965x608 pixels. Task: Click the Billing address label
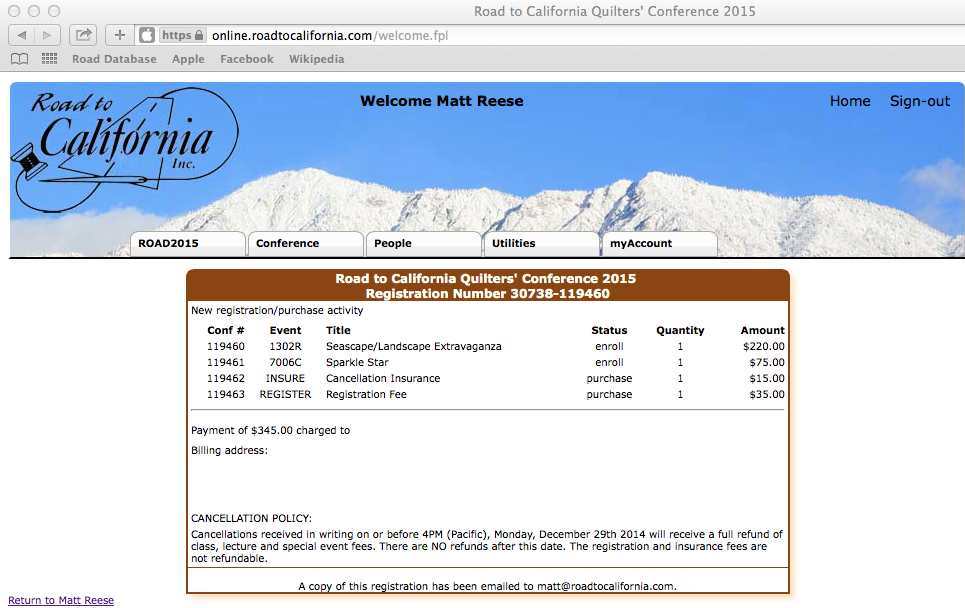[x=229, y=450]
